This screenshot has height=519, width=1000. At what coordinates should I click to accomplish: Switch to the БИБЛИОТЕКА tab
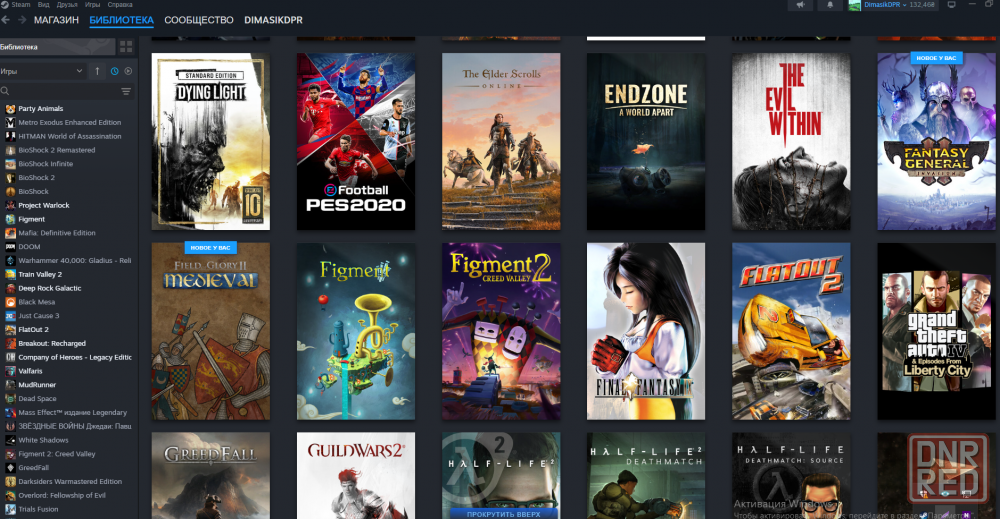(121, 20)
